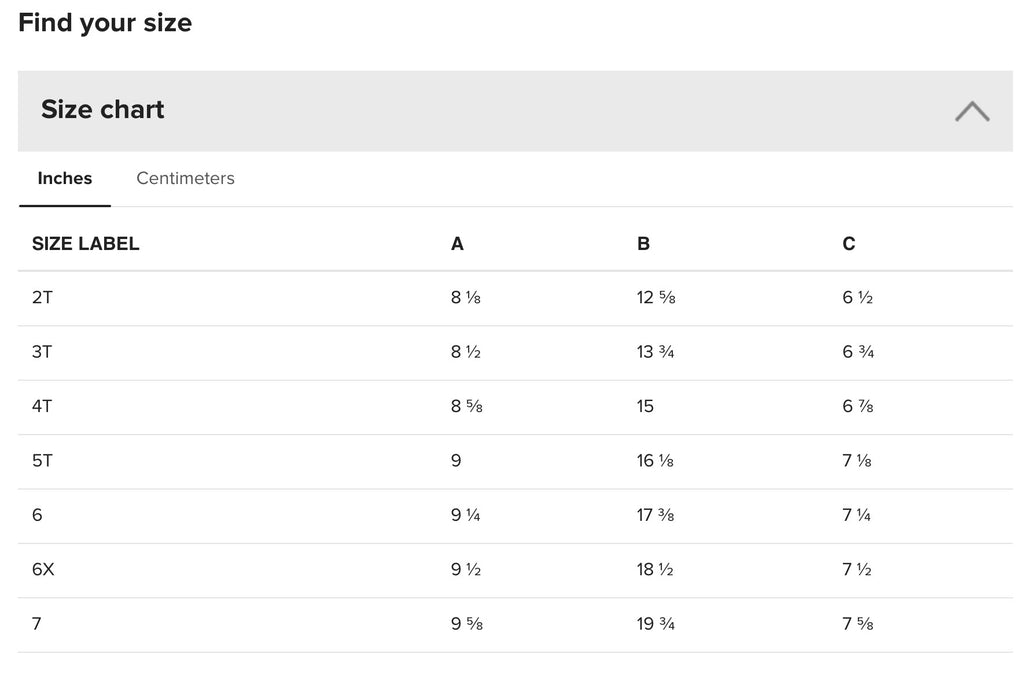This screenshot has width=1024, height=691.
Task: Select the 4T size row label
Action: point(42,406)
